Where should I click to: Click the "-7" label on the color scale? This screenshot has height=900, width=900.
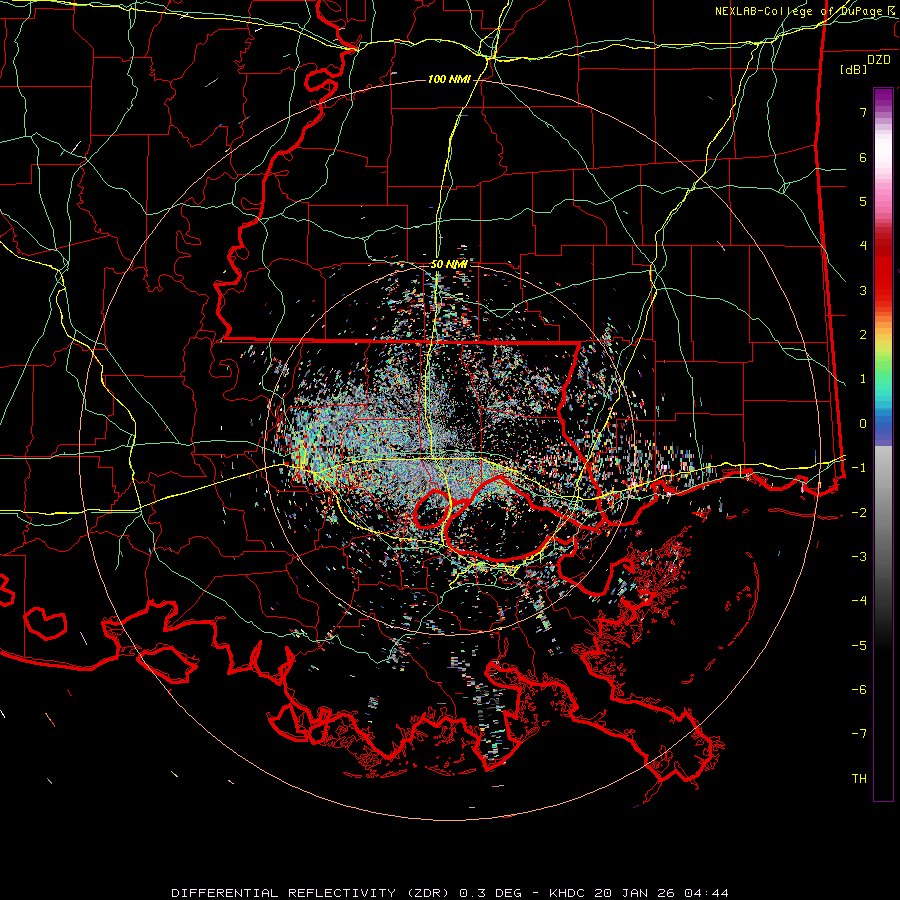[x=859, y=734]
